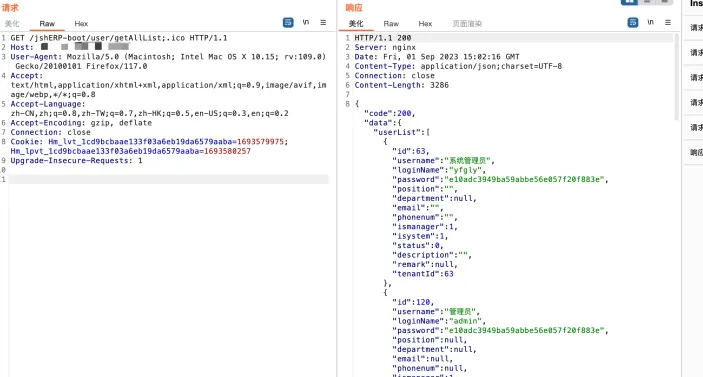Click the "userList":[ JSON line

pyautogui.click(x=401, y=132)
